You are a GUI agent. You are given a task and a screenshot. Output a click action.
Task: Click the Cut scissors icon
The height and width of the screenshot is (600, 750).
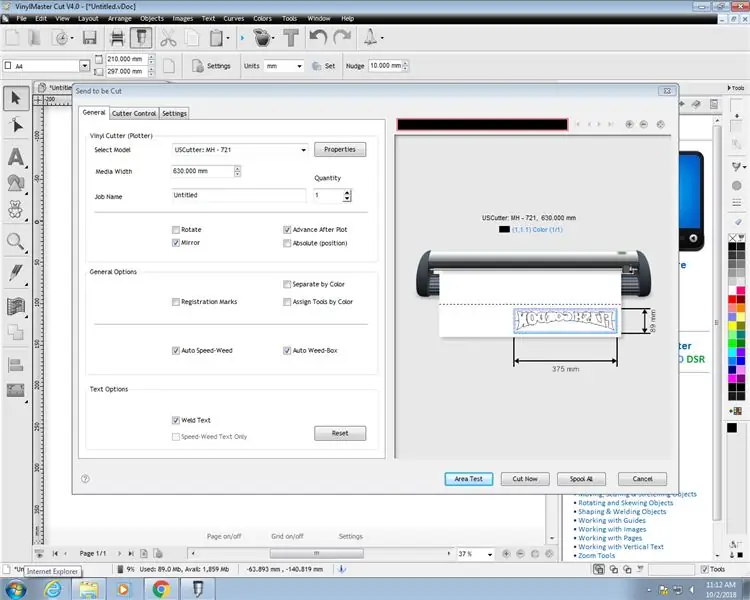(168, 38)
